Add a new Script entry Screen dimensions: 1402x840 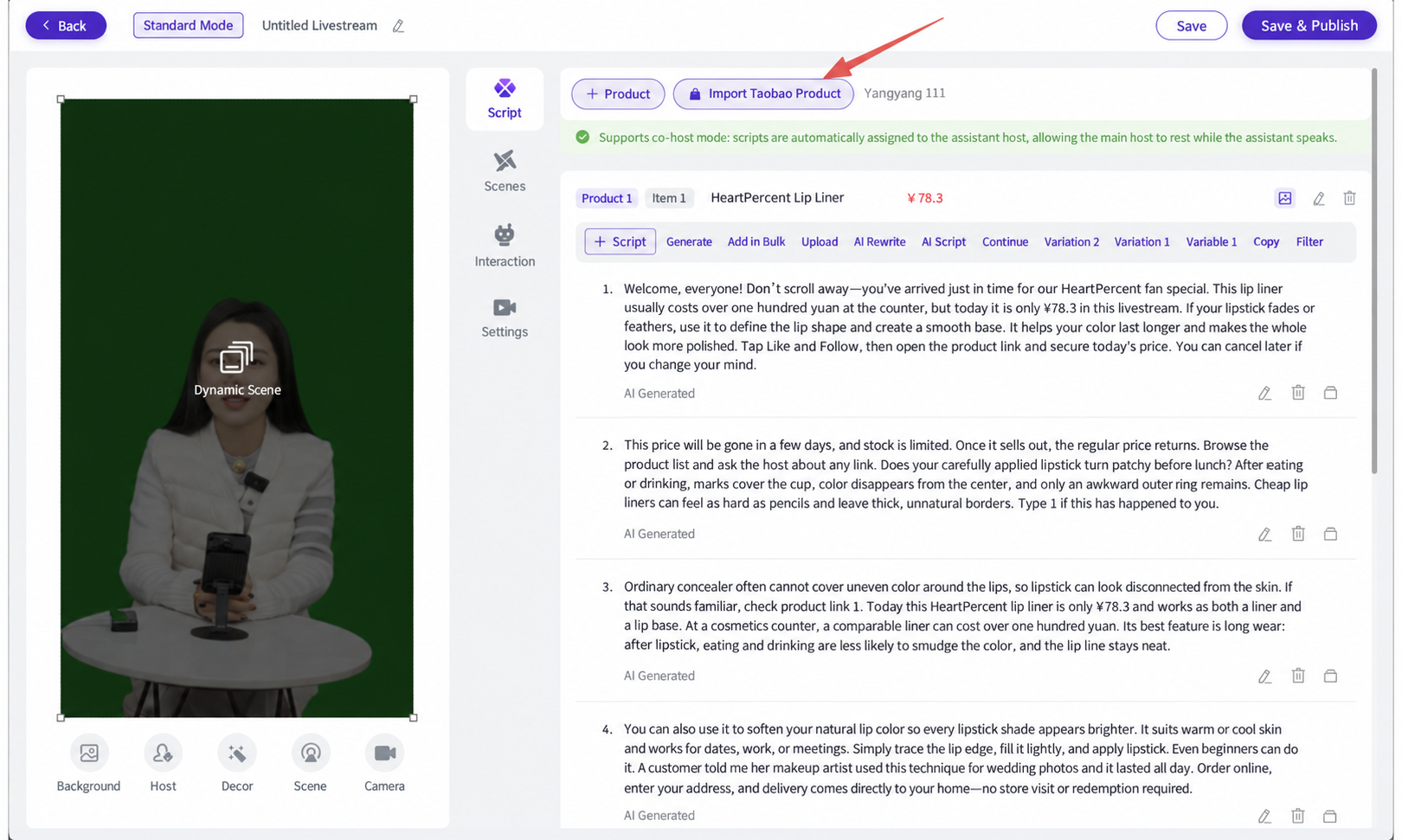pos(620,241)
